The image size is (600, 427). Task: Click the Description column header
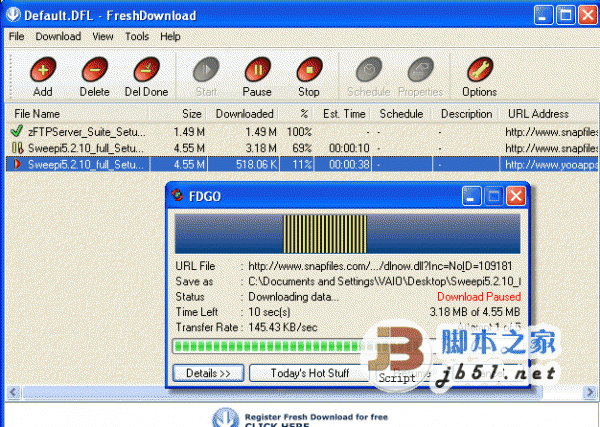pos(466,114)
